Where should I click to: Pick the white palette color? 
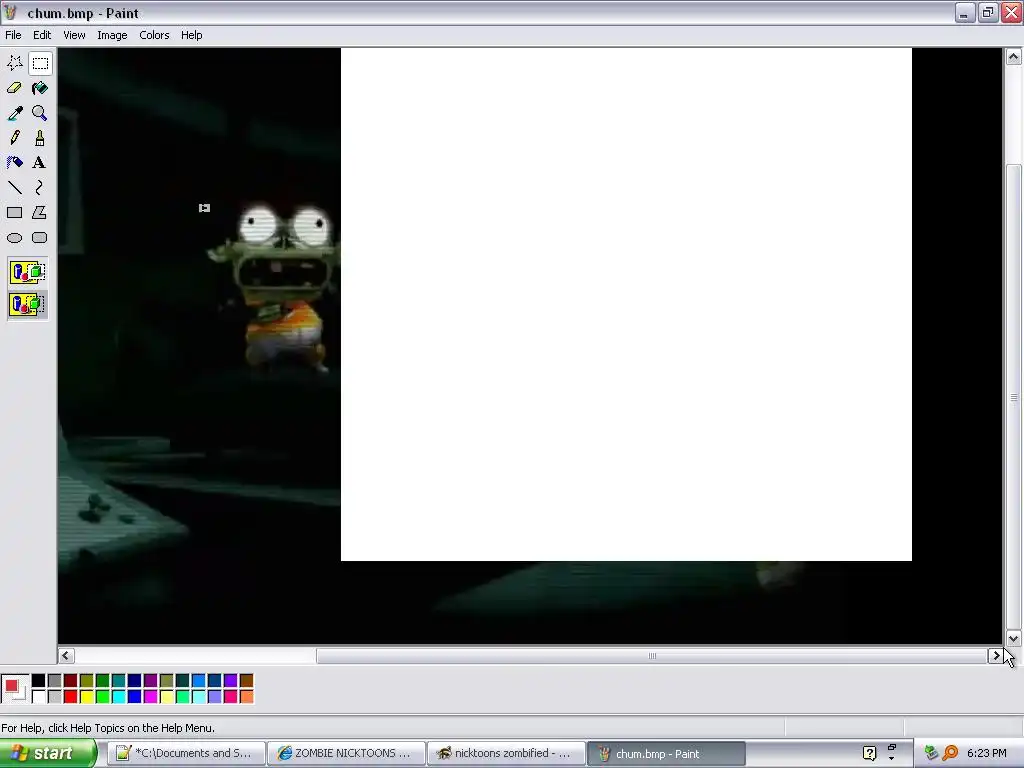click(x=39, y=697)
